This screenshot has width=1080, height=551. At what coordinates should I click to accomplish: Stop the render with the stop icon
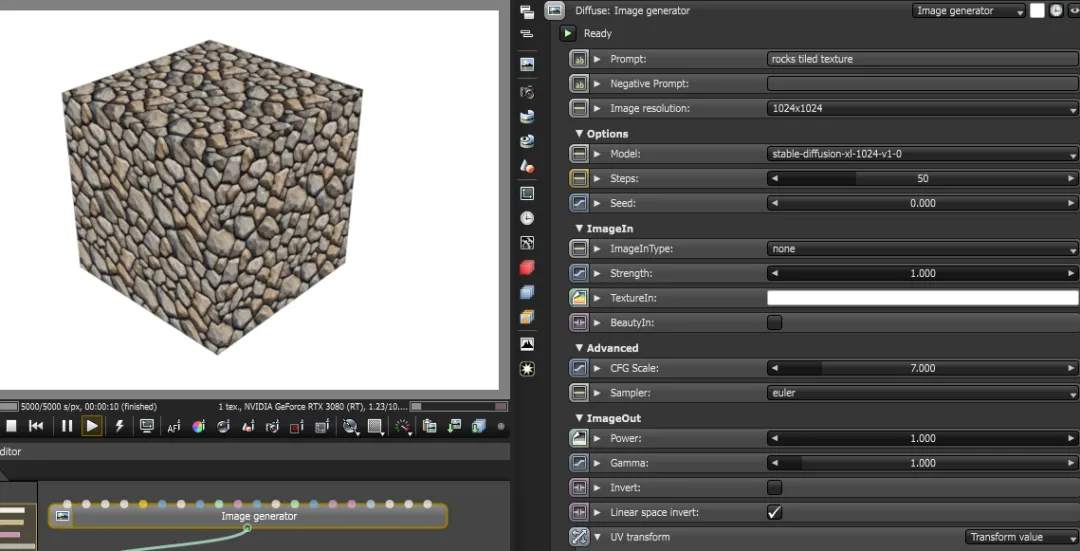click(x=11, y=426)
